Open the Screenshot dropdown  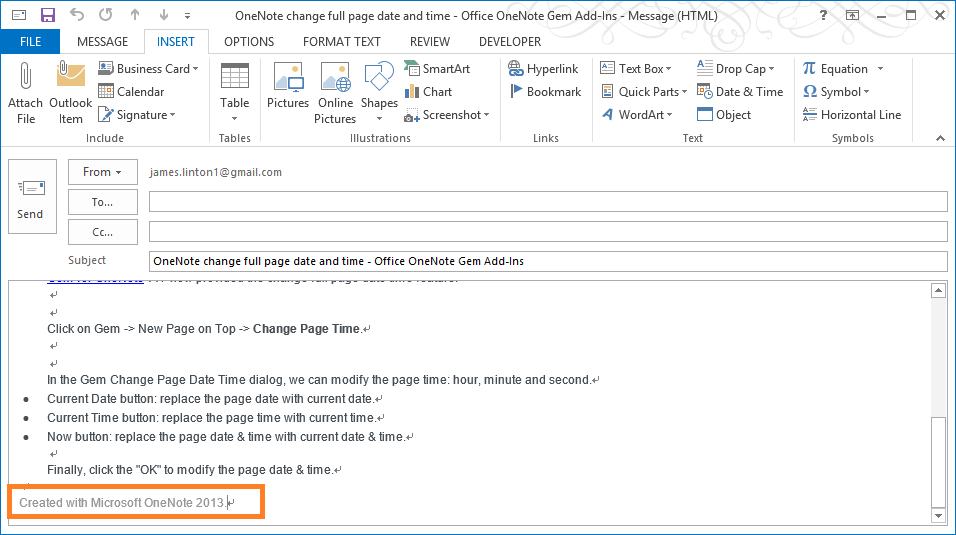click(447, 115)
